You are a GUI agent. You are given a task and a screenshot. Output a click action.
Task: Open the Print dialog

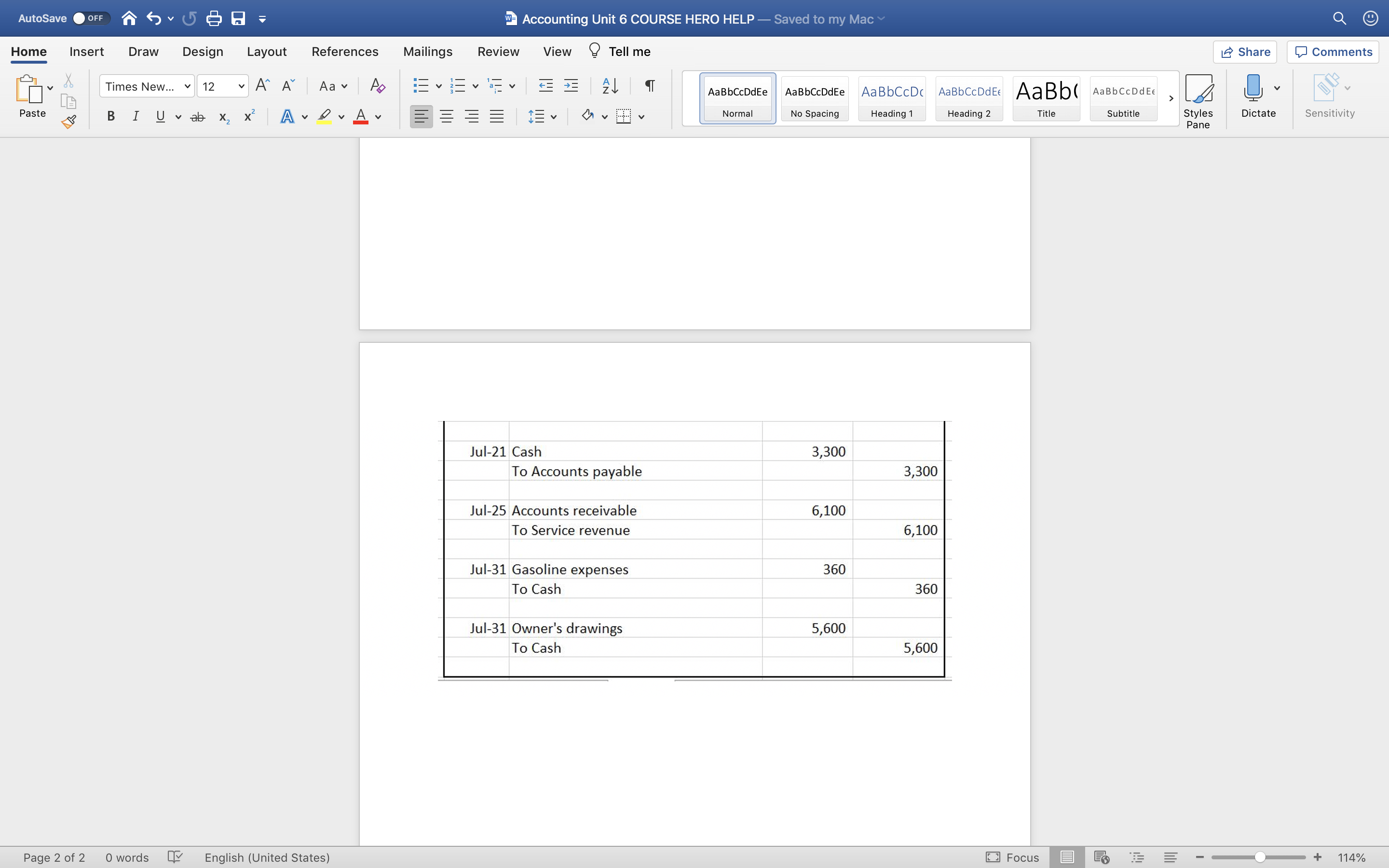coord(215,18)
